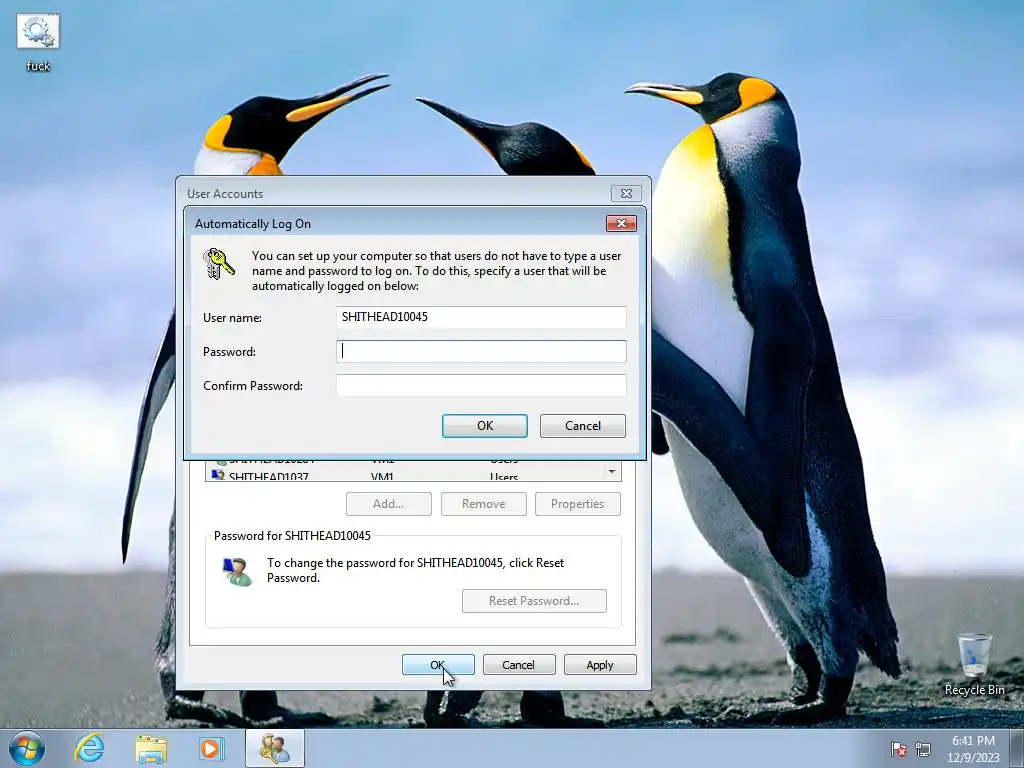Viewport: 1024px width, 768px height.
Task: Open the Action Center flag tray icon
Action: (899, 748)
